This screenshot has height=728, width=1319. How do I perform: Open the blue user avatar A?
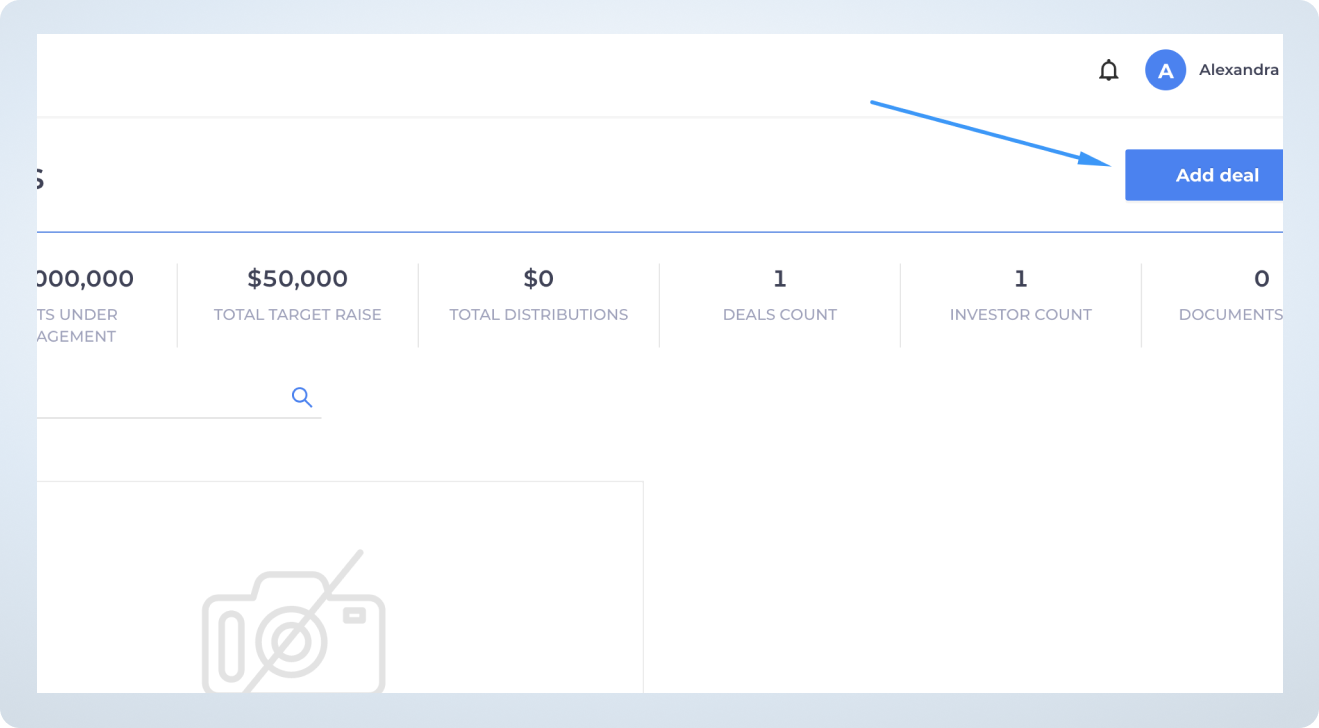point(1165,70)
